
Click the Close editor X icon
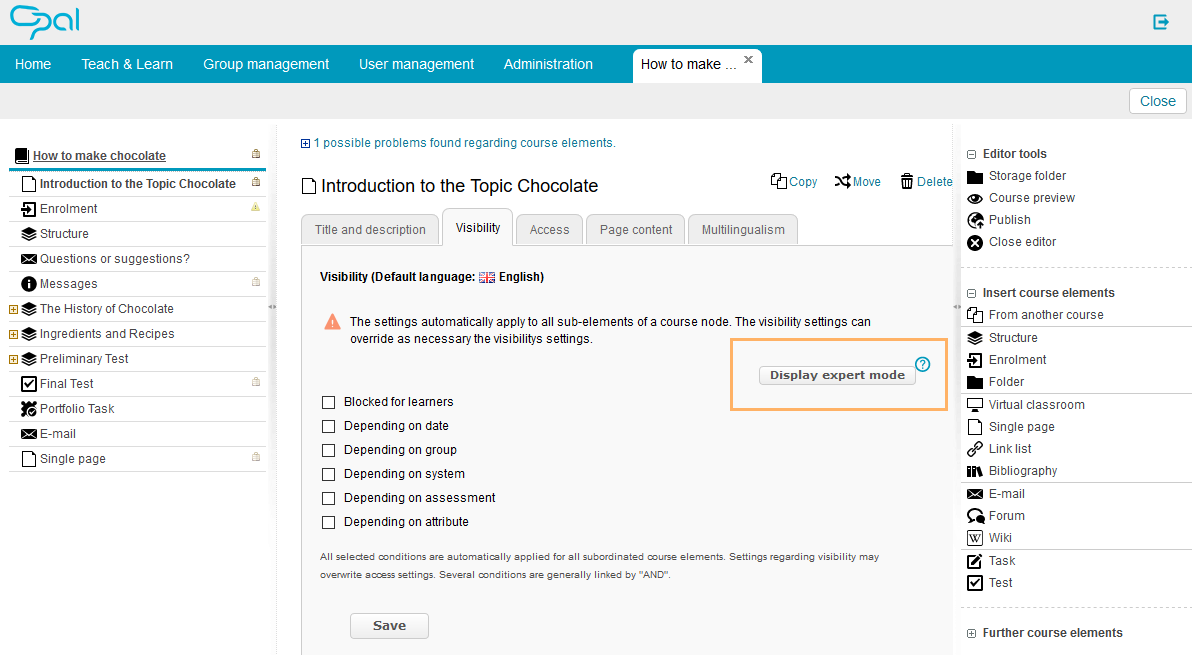pos(975,242)
